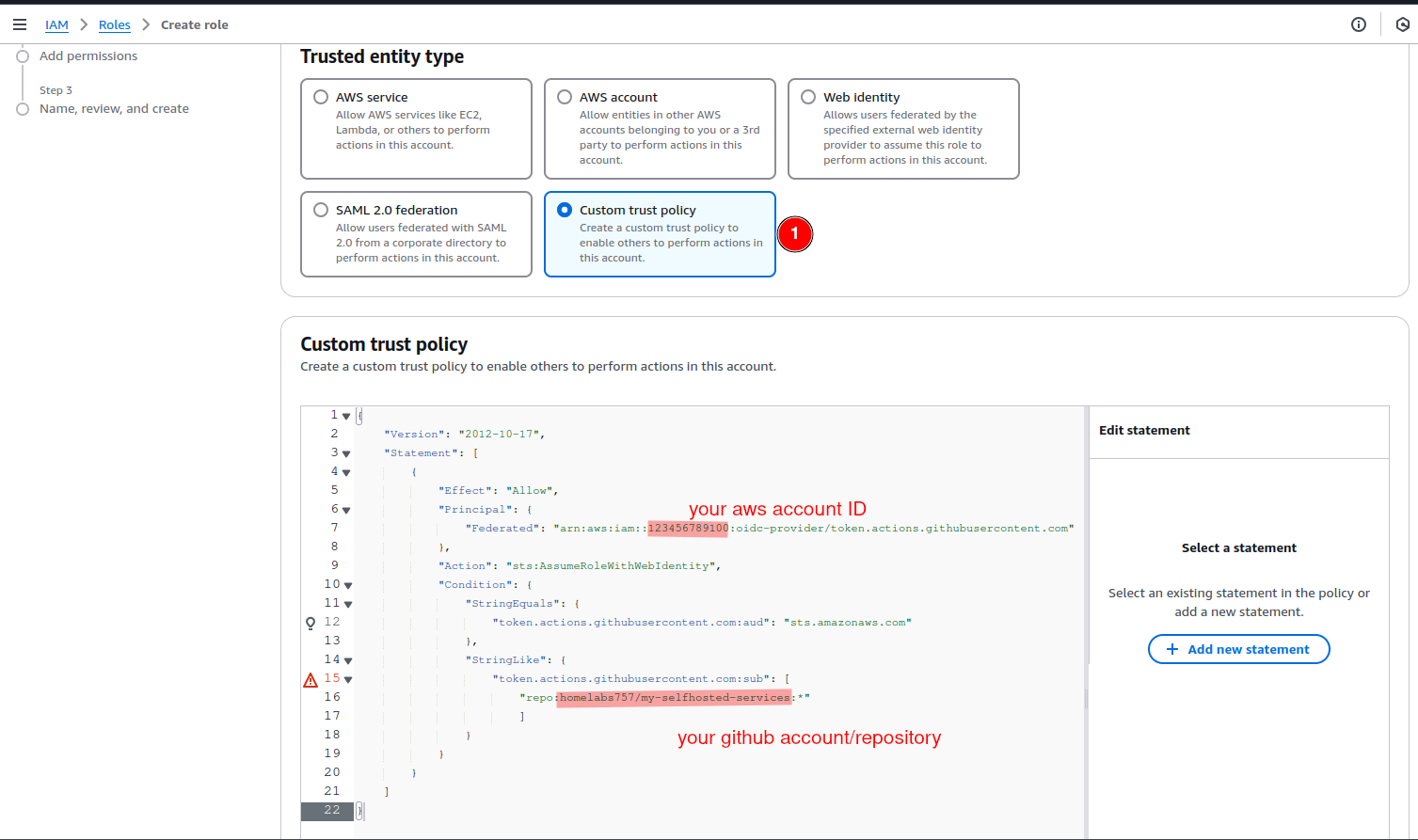Choose the Web identity radio option
The width and height of the screenshot is (1418, 840).
(808, 97)
